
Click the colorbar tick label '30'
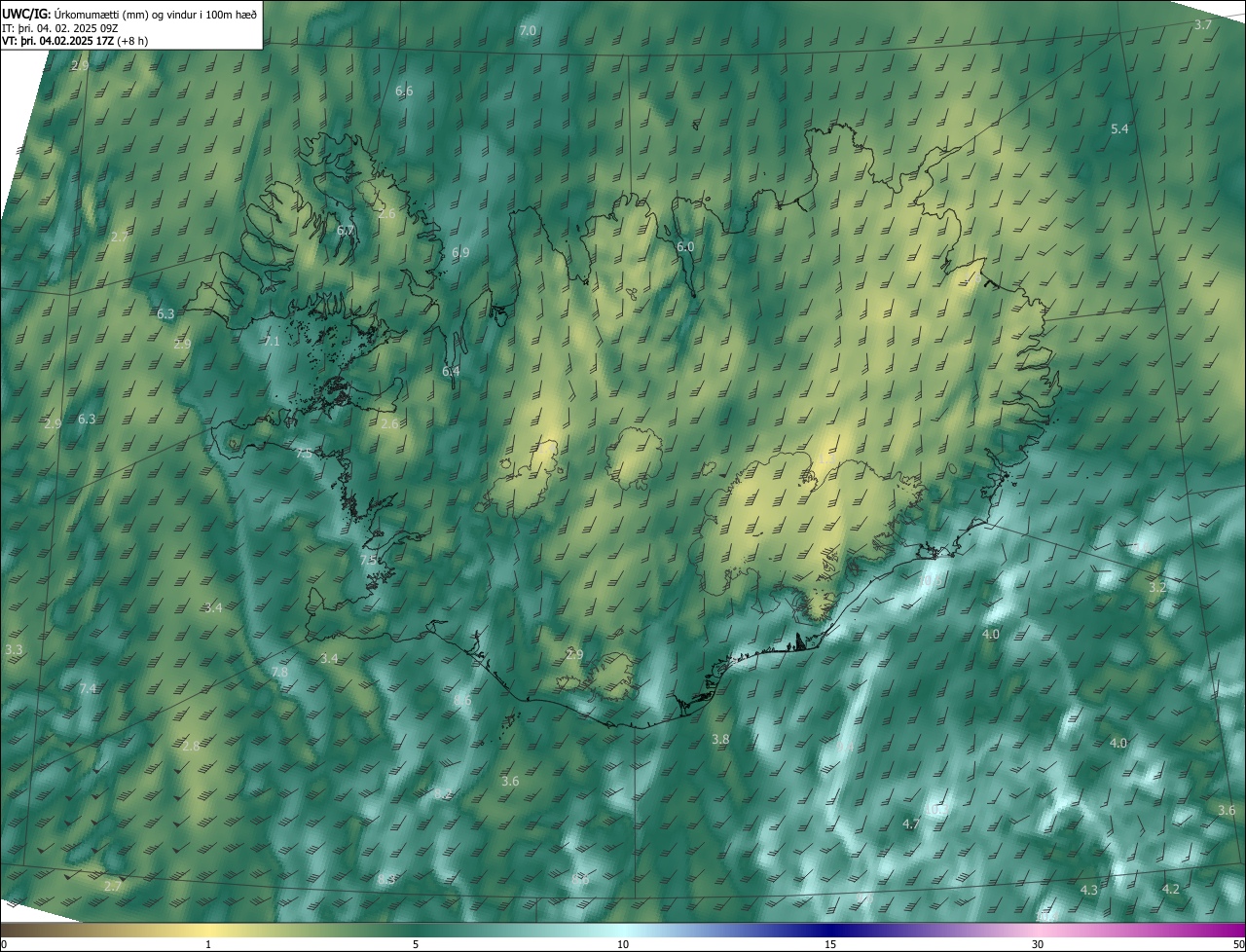pyautogui.click(x=1038, y=945)
